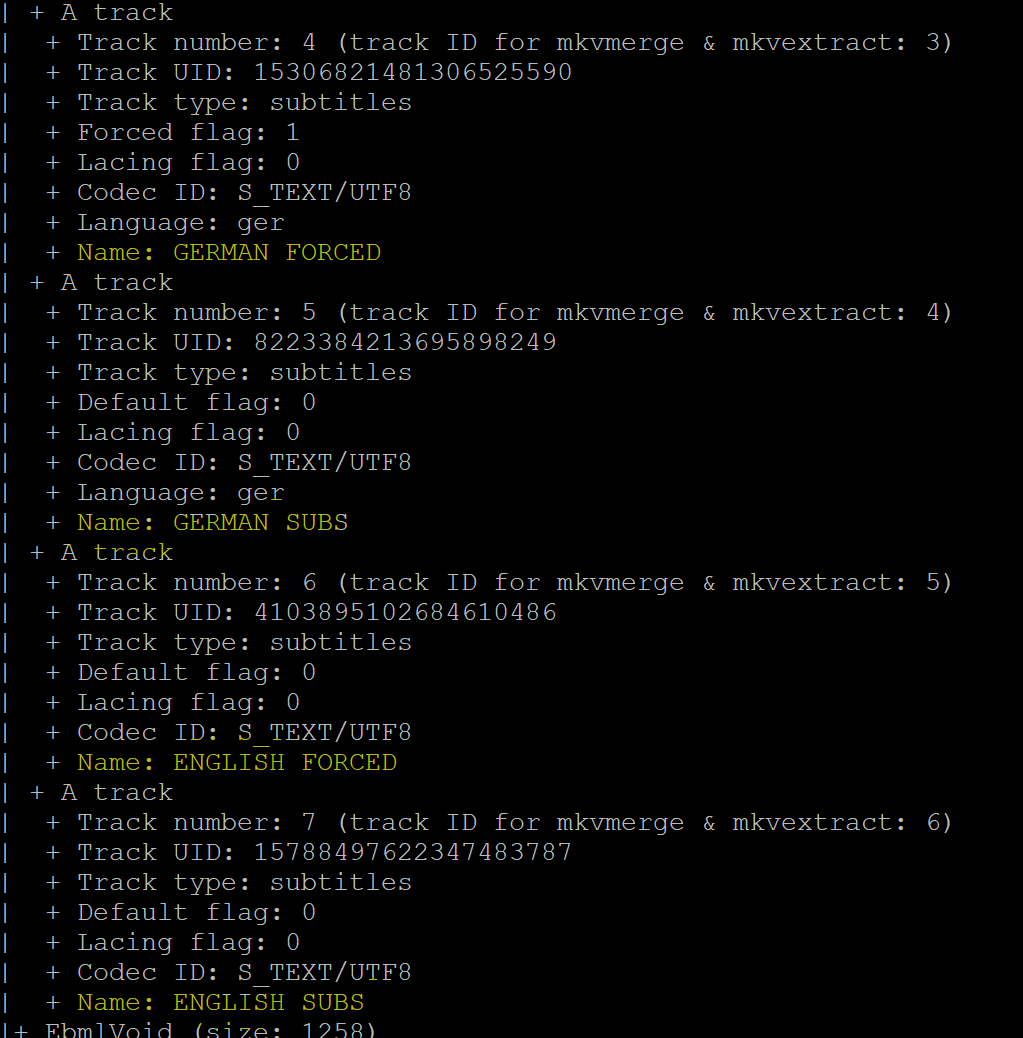Click the 'Name: ENGLISH FORCED' entry
Viewport: 1023px width, 1038px height.
click(237, 762)
